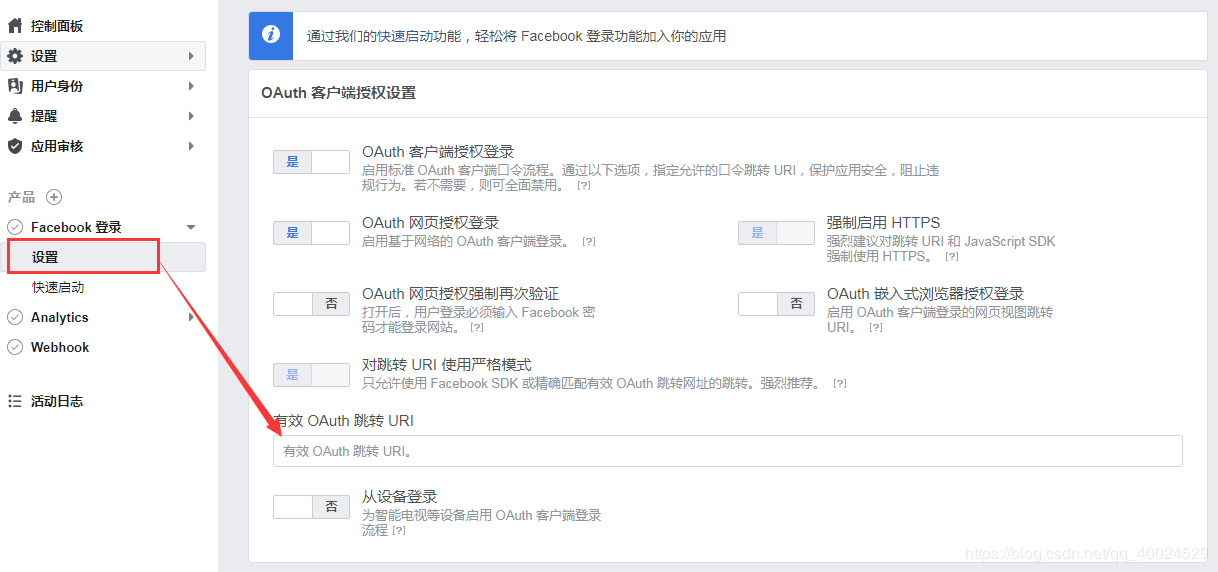Toggle OAuth 网页授权登录 switch
This screenshot has height=572, width=1218.
coord(311,233)
